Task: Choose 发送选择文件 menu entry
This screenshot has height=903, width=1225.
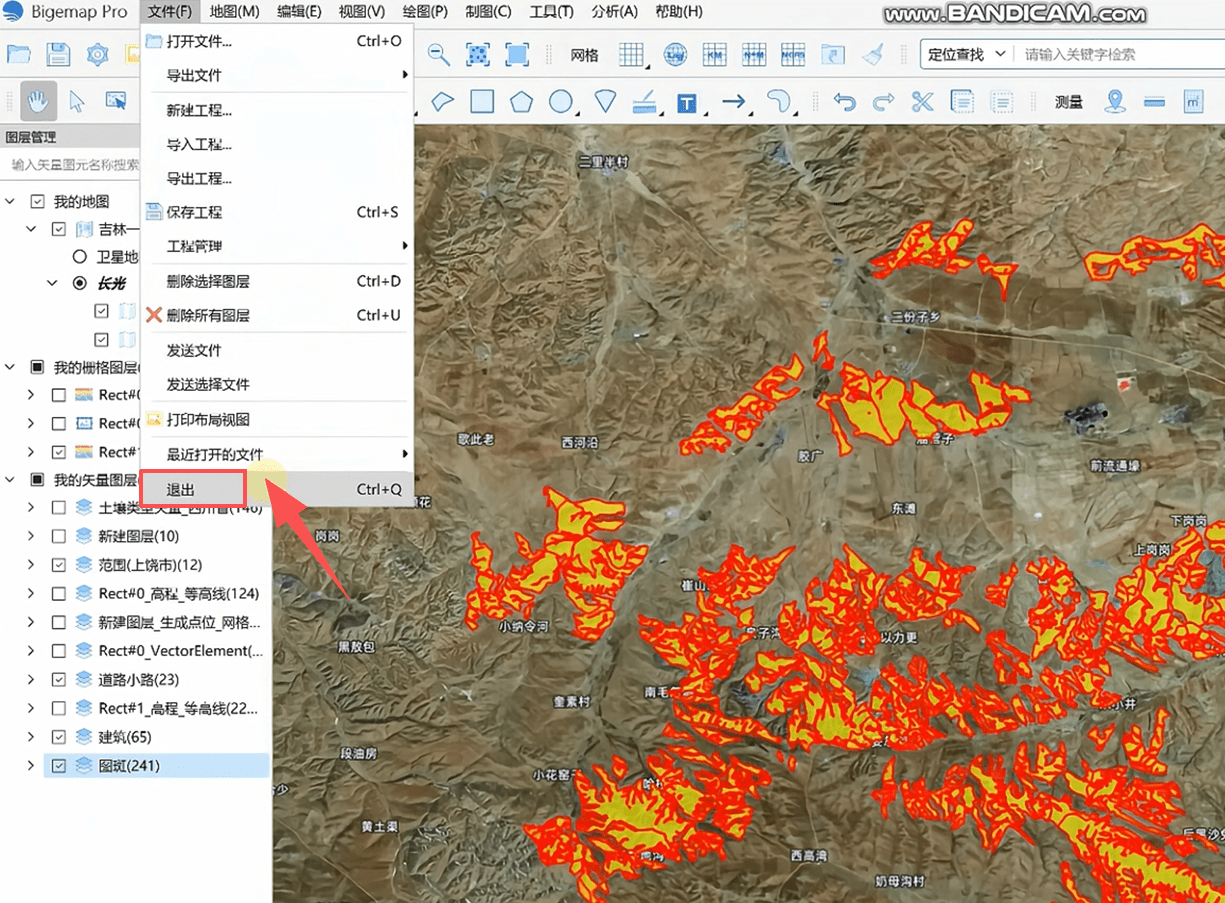Action: (x=276, y=384)
